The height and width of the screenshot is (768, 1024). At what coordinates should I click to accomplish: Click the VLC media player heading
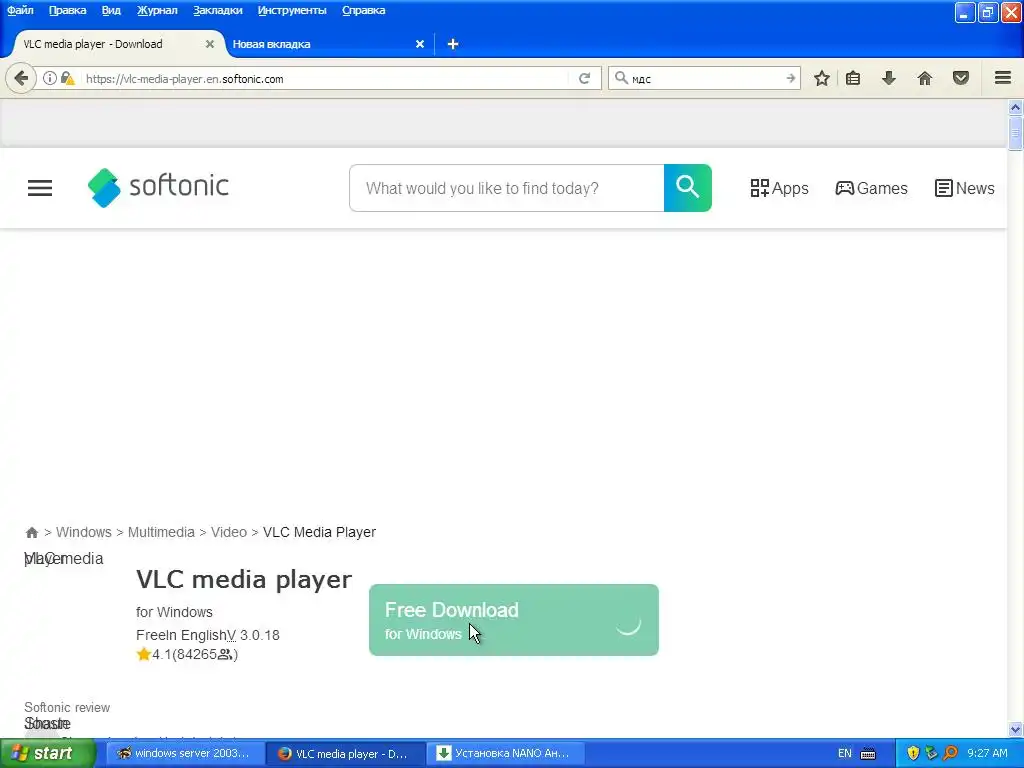point(244,580)
